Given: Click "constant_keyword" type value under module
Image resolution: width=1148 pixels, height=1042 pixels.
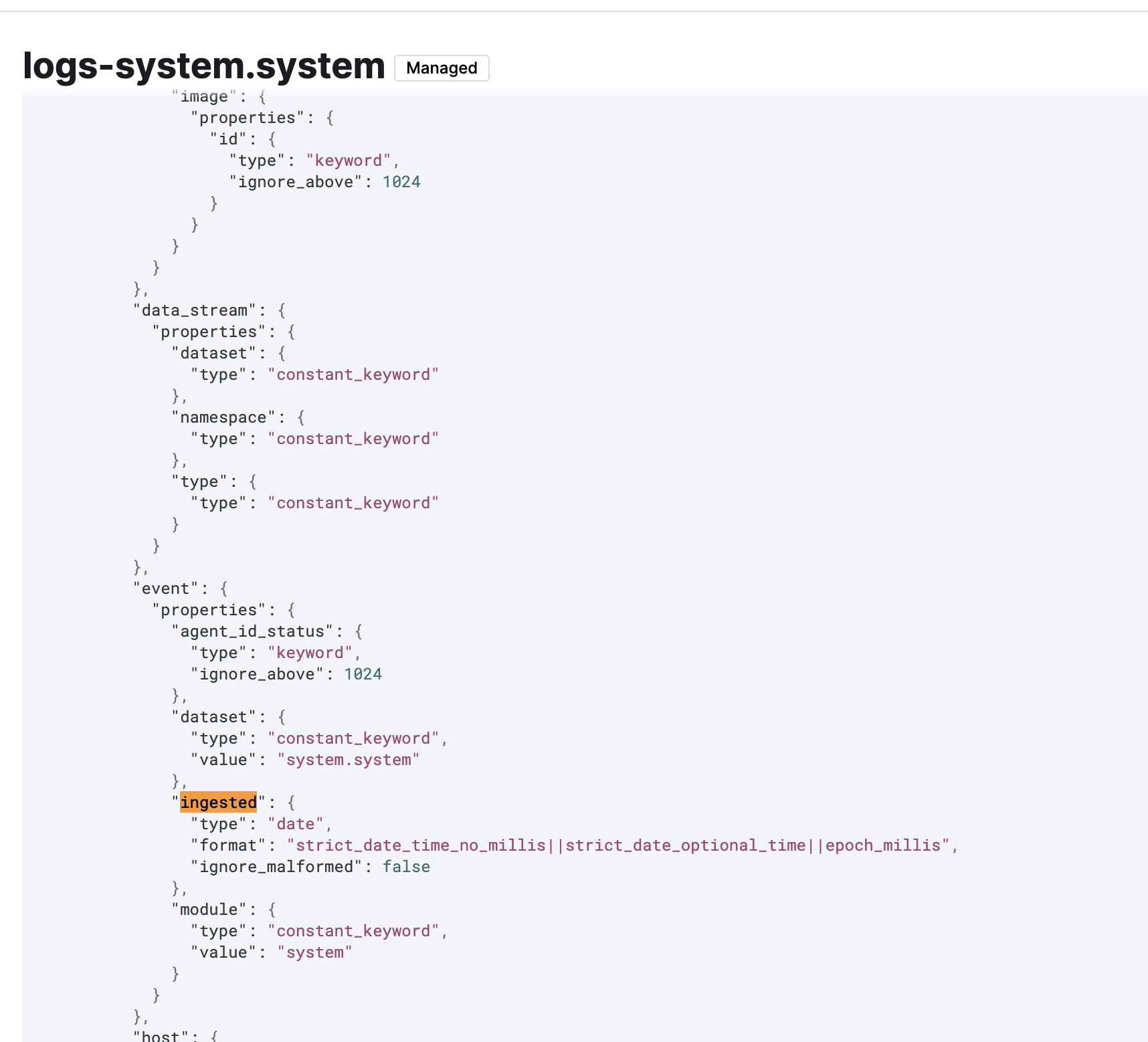Looking at the screenshot, I should click(x=353, y=931).
